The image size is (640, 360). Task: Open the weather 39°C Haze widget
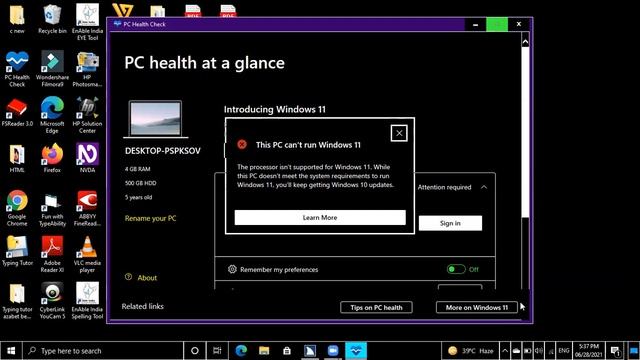point(471,351)
